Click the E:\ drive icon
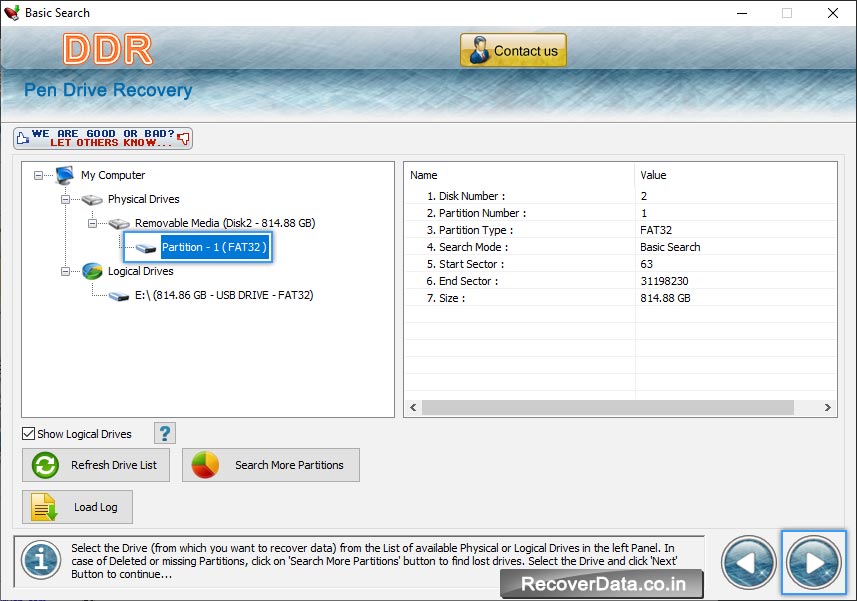This screenshot has width=857, height=601. (119, 297)
